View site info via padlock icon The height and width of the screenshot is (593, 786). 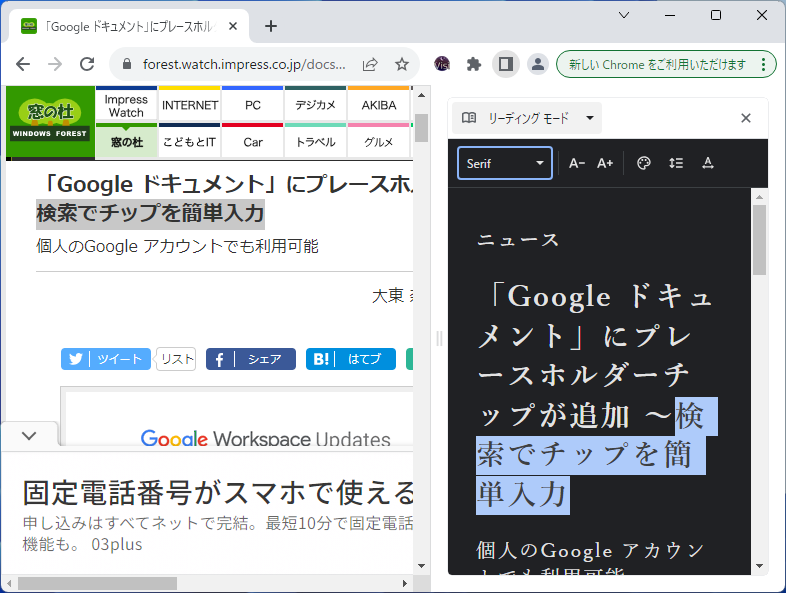click(x=127, y=64)
